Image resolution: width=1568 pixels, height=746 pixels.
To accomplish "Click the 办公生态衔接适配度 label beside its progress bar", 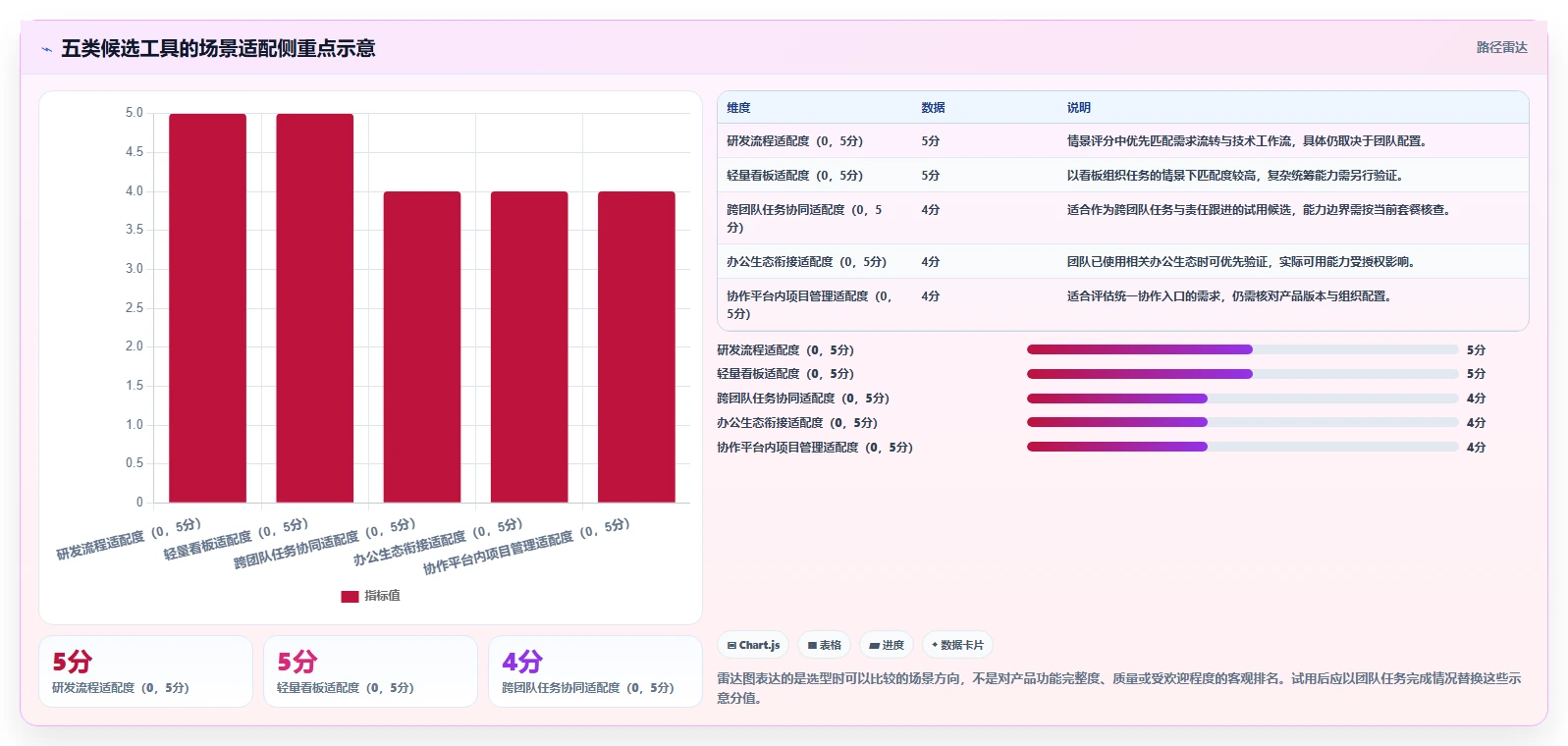I will click(x=797, y=423).
